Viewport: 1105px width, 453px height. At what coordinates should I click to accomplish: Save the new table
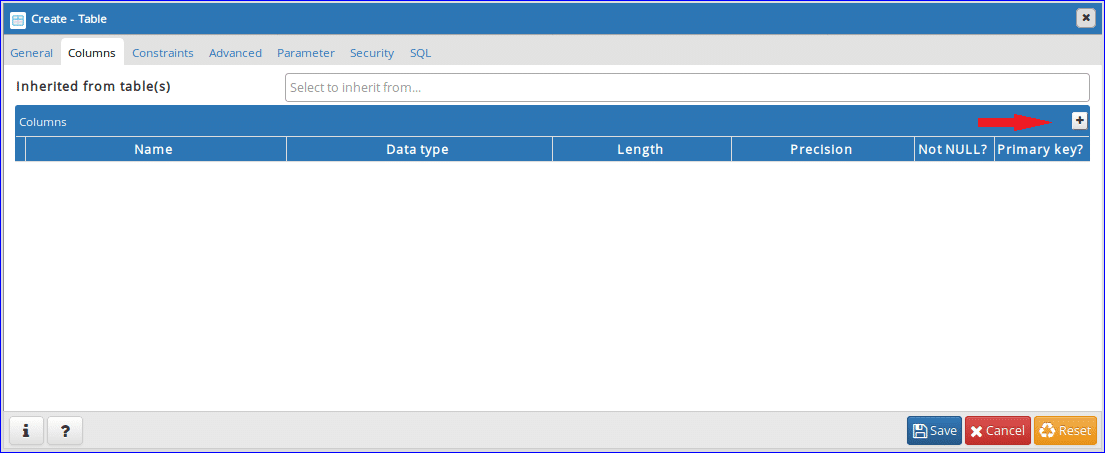coord(934,431)
